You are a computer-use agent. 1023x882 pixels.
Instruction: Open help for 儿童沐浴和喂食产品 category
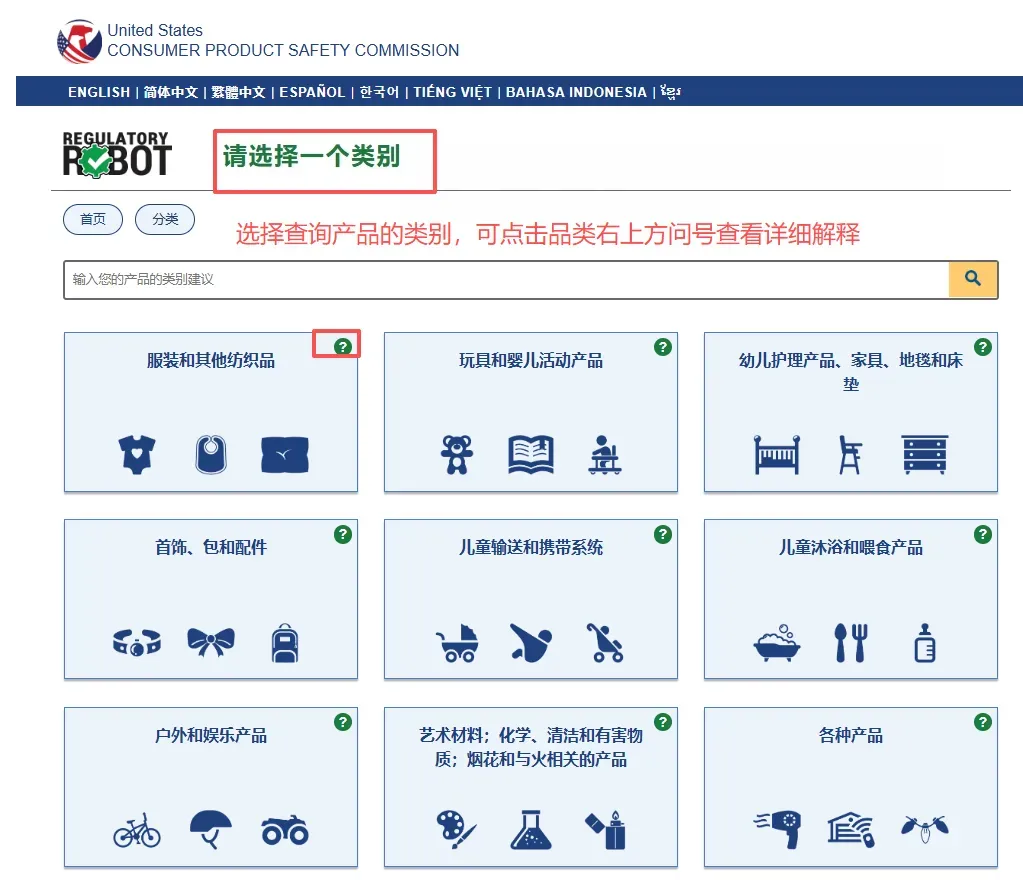click(983, 534)
